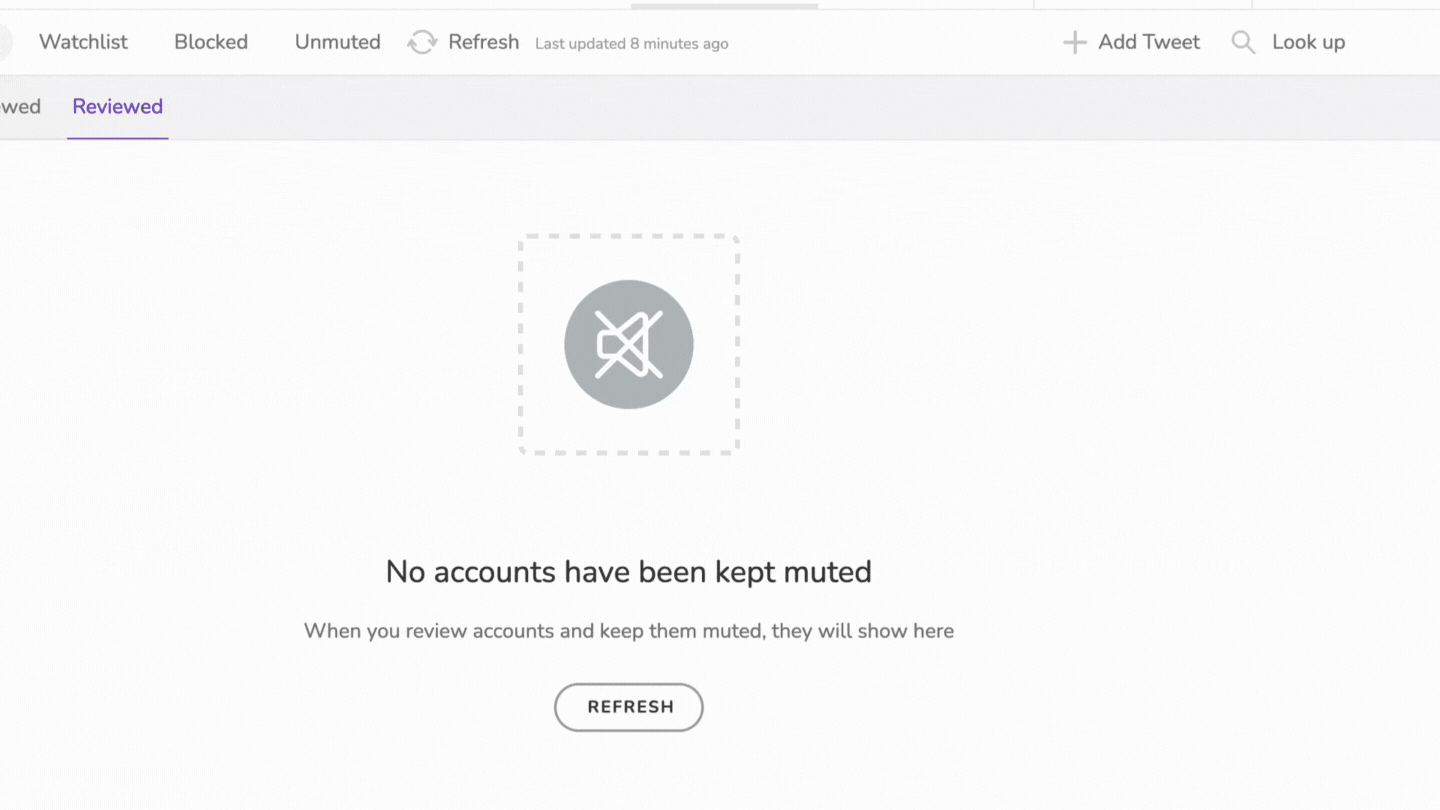Switch to the partially visible tab before Reviewed
The image size is (1440, 810).
tap(20, 106)
